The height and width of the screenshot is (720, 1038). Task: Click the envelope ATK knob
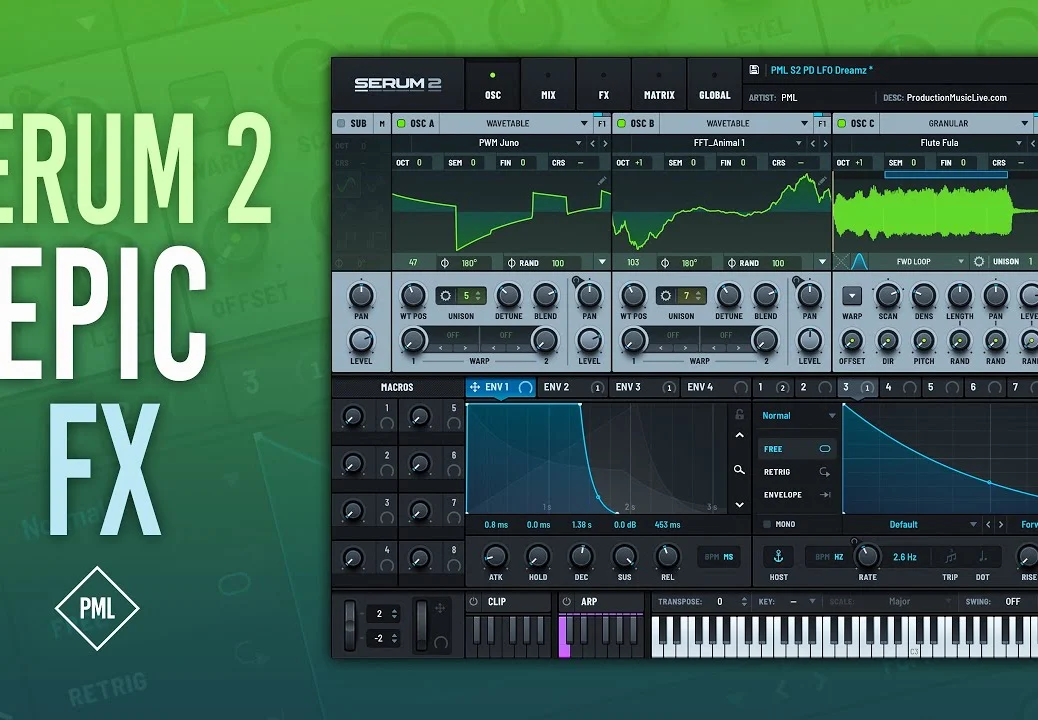click(495, 557)
